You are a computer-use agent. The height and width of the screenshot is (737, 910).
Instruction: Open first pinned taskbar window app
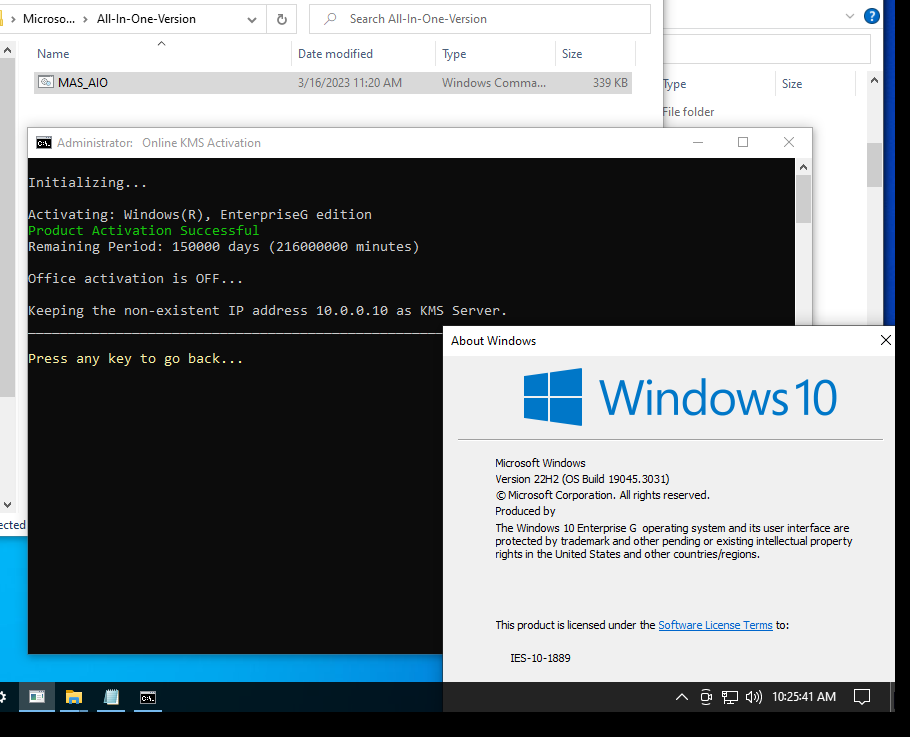37,697
